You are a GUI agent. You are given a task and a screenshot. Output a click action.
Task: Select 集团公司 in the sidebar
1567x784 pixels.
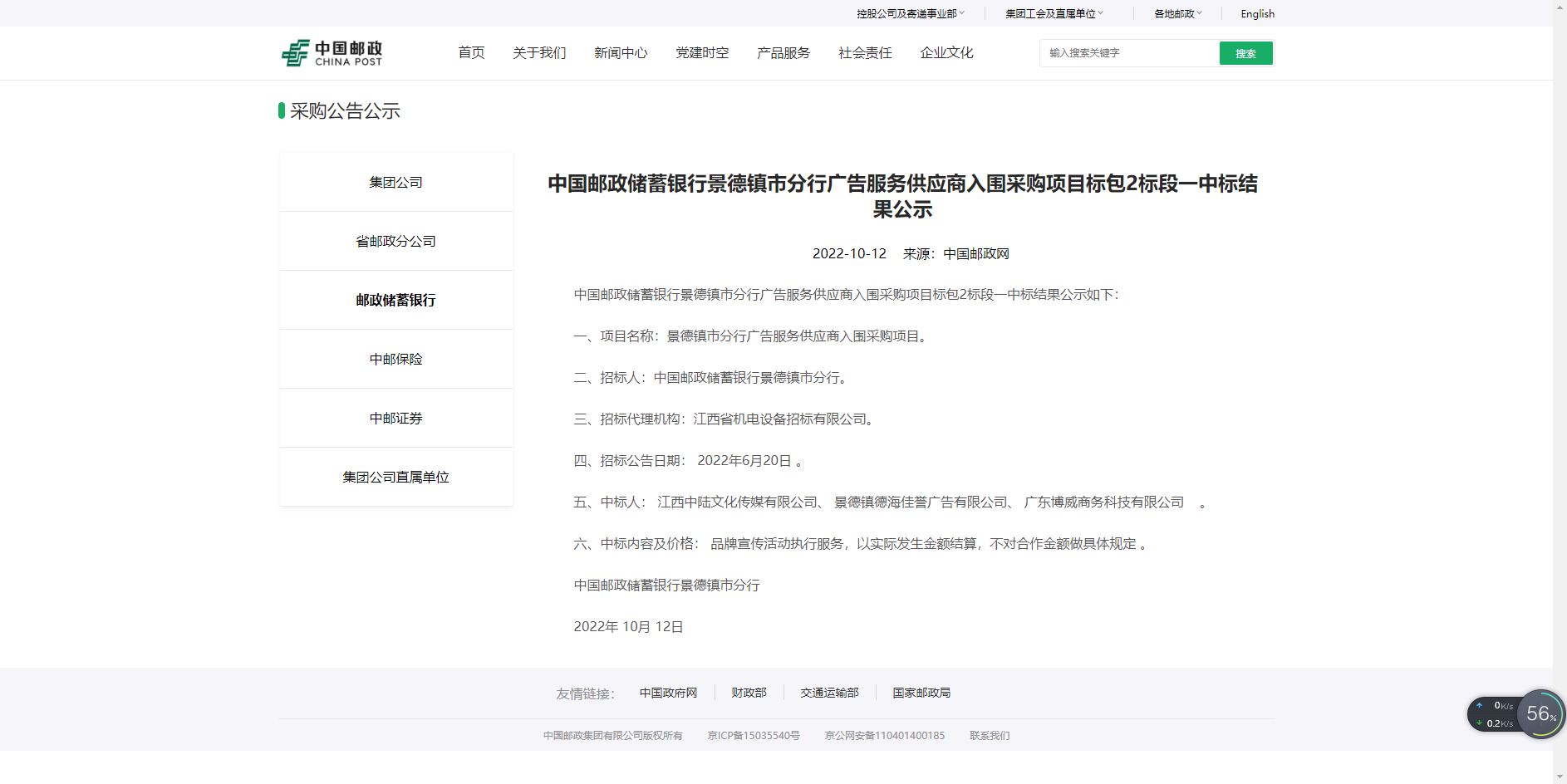(396, 183)
